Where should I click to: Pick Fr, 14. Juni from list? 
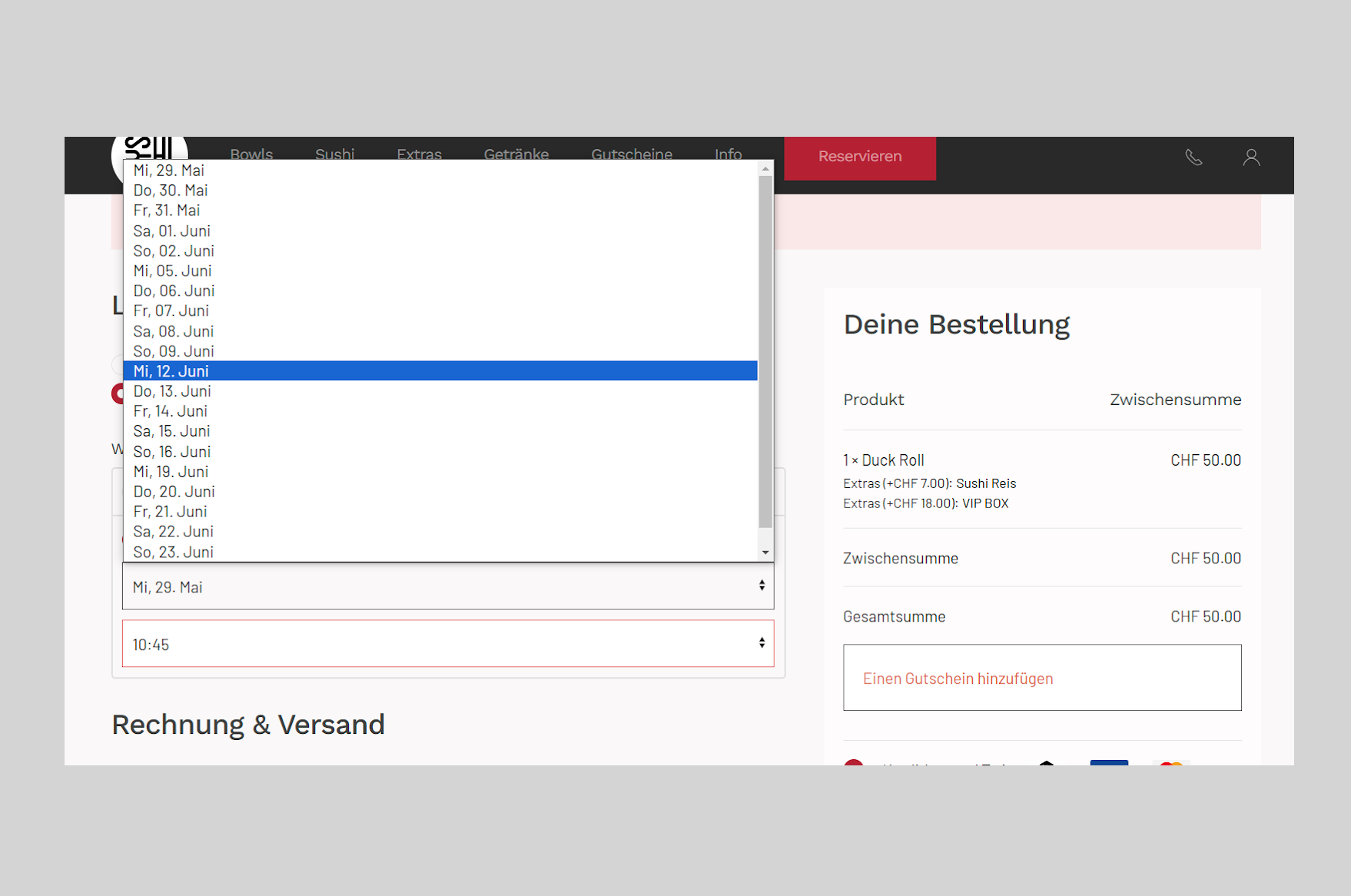pyautogui.click(x=440, y=411)
